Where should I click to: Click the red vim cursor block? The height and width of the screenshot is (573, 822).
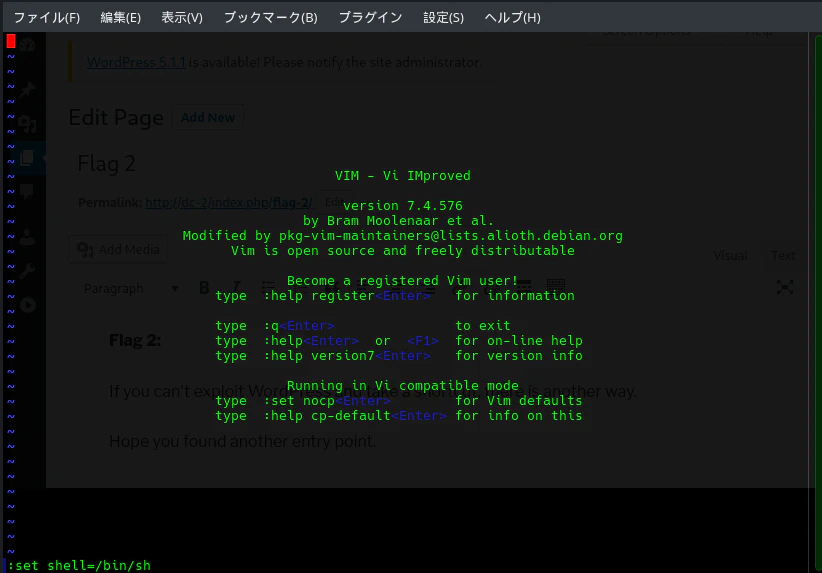11,41
